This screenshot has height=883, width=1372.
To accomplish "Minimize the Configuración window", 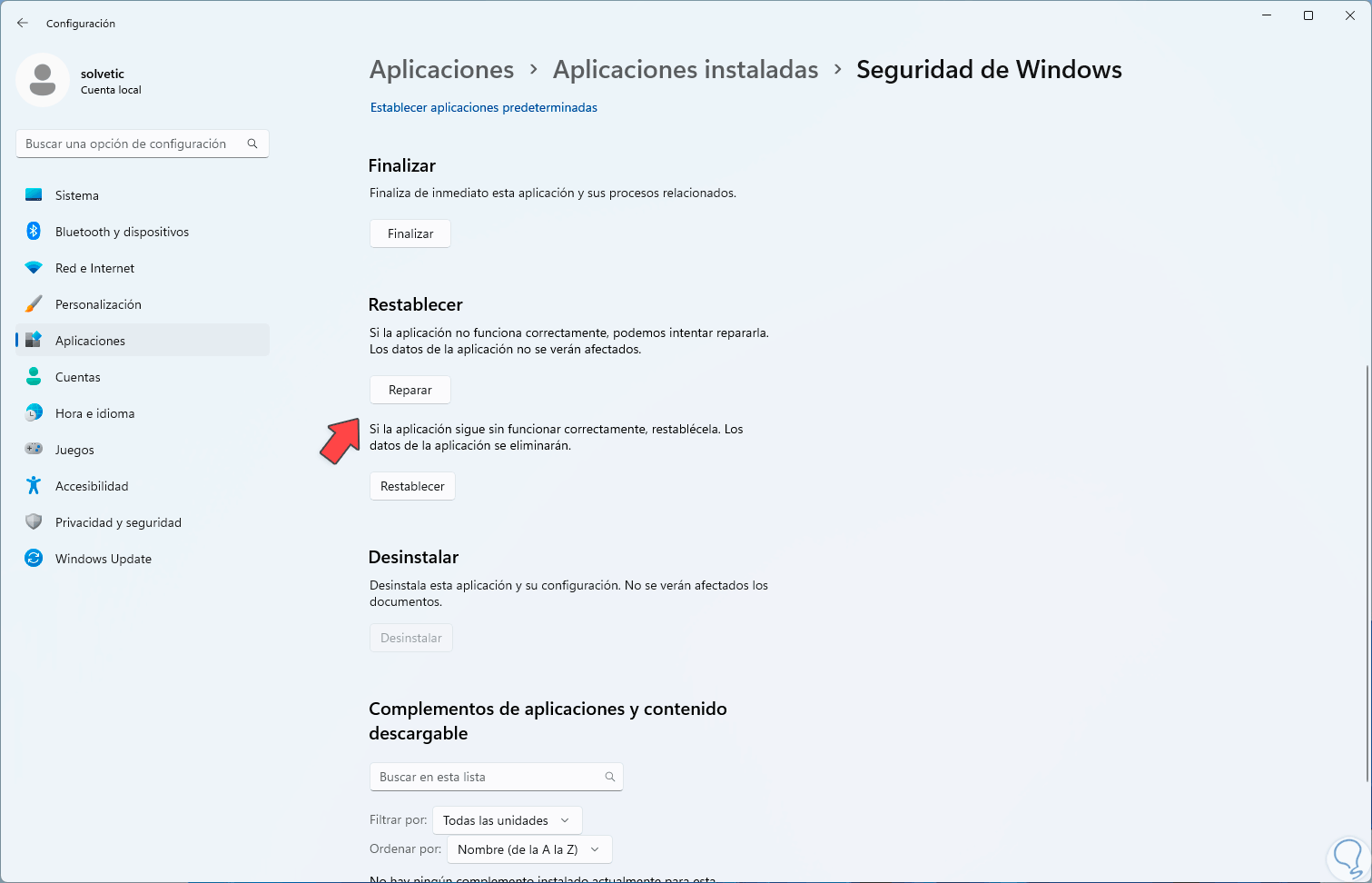I will [1267, 15].
